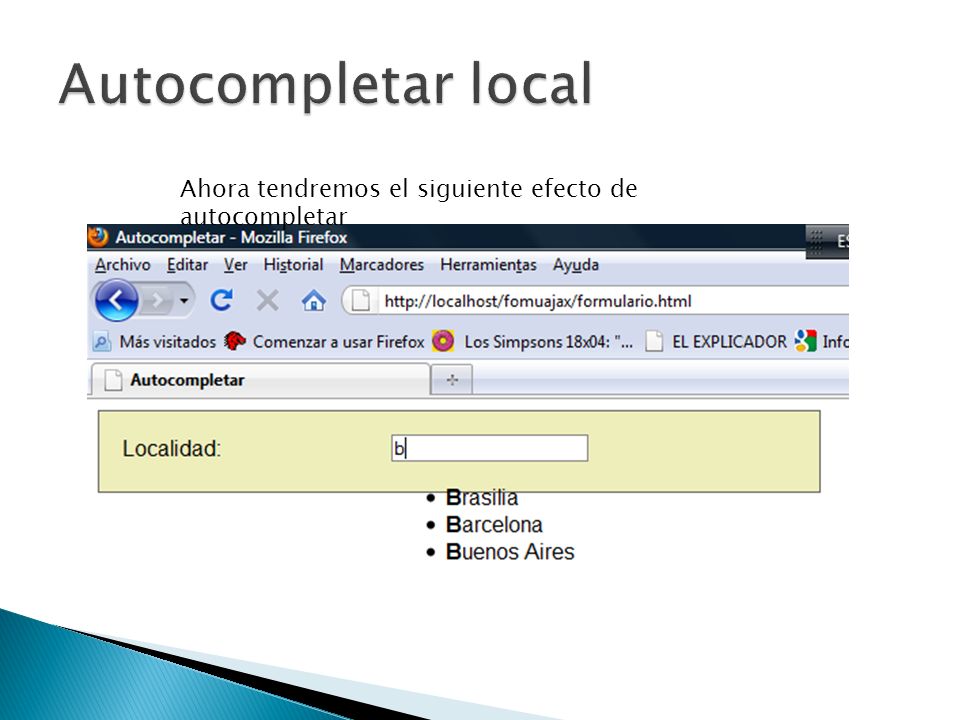This screenshot has height=720, width=960.
Task: Open a new tab with plus button
Action: point(452,380)
